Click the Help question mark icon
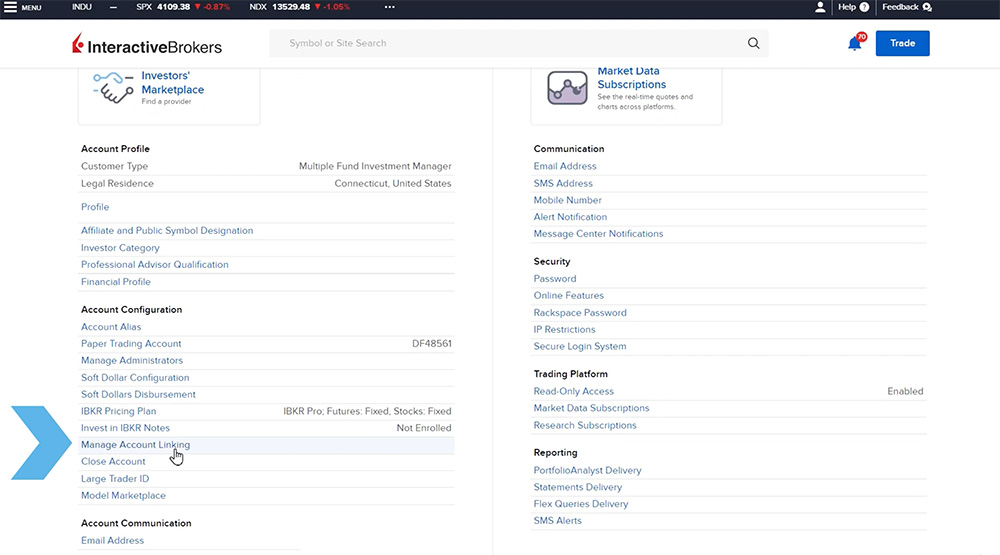 point(864,7)
